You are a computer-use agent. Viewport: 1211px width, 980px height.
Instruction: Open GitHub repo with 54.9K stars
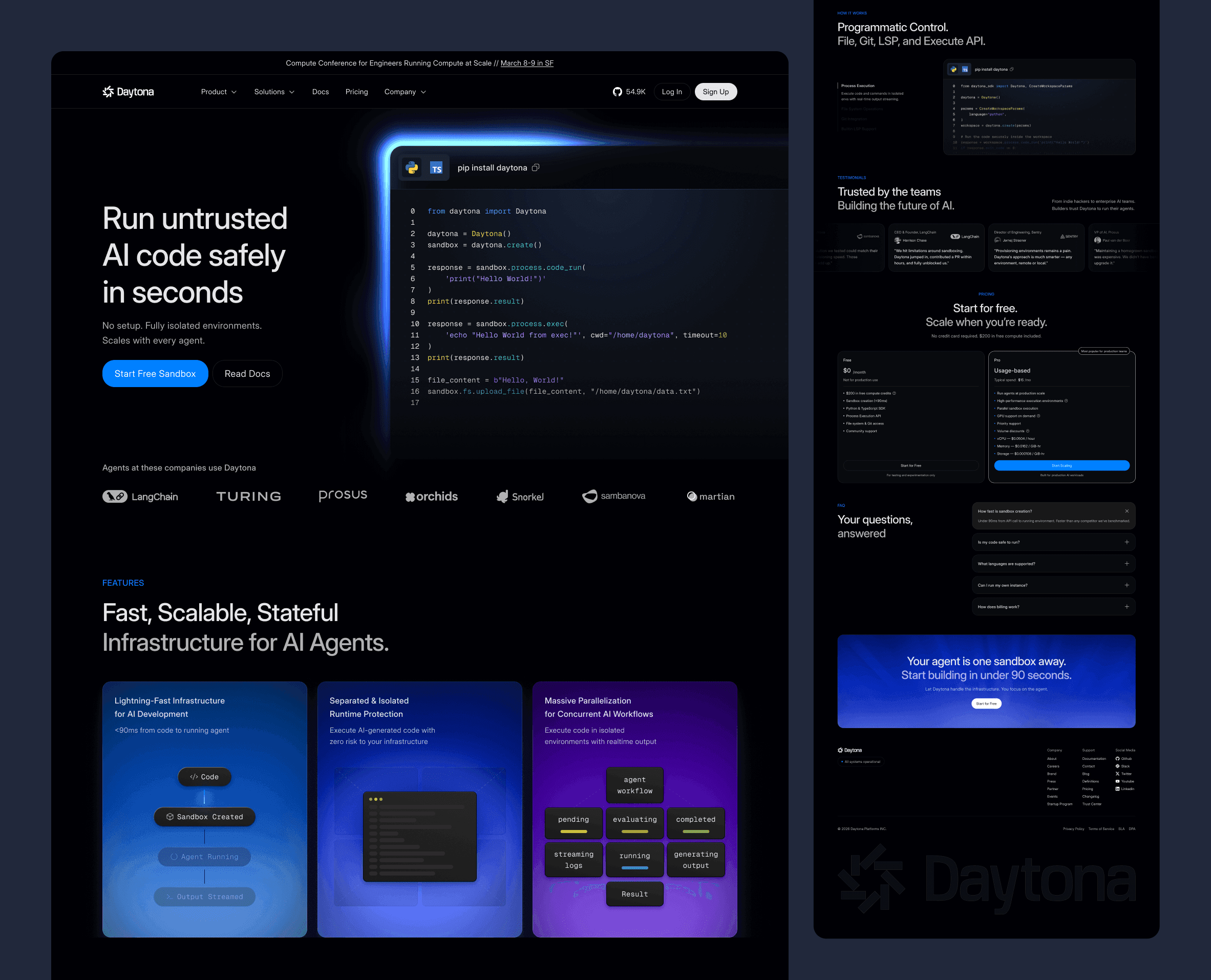[629, 92]
